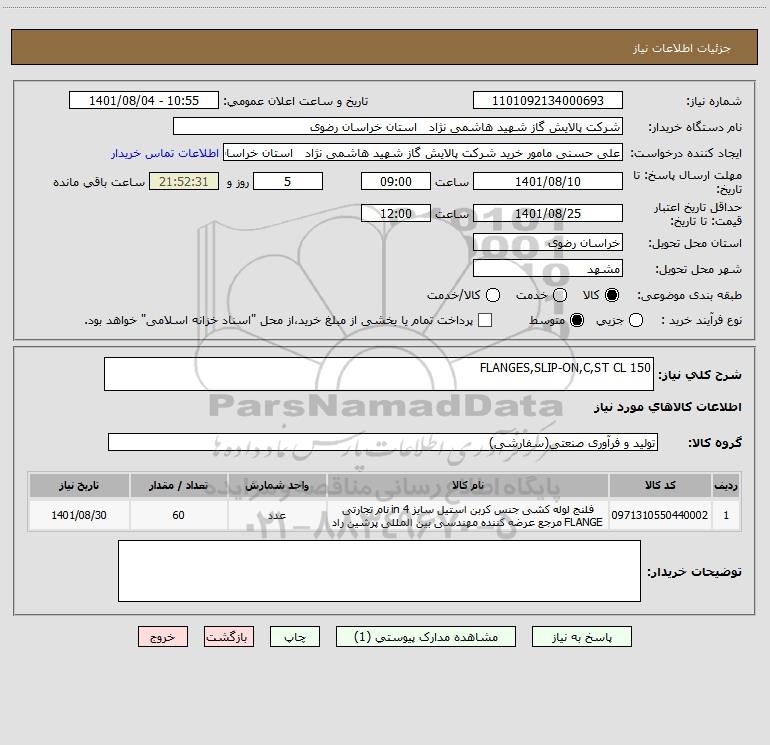Click the چاپ print button

click(295, 637)
